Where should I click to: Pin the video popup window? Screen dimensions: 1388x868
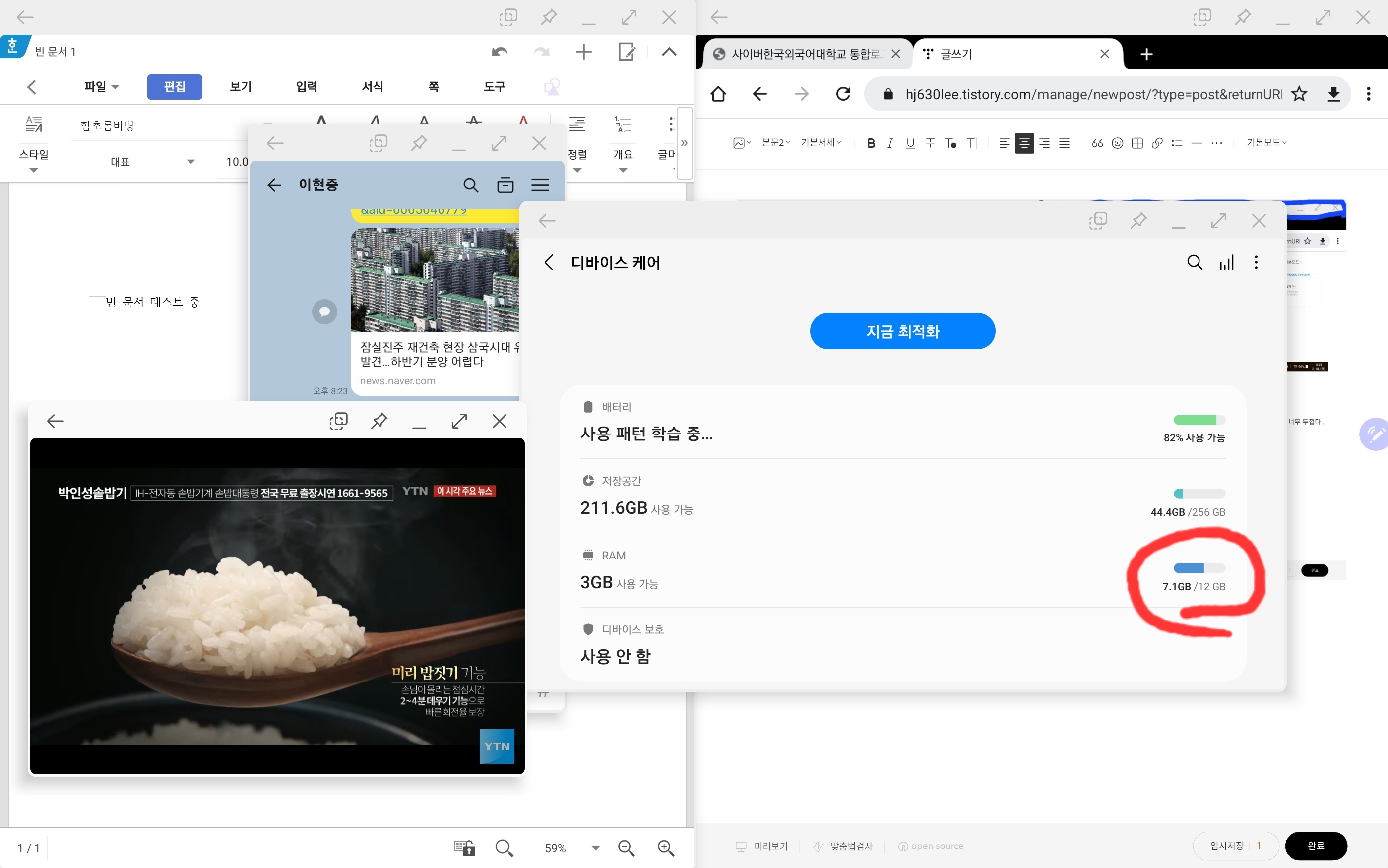point(379,422)
